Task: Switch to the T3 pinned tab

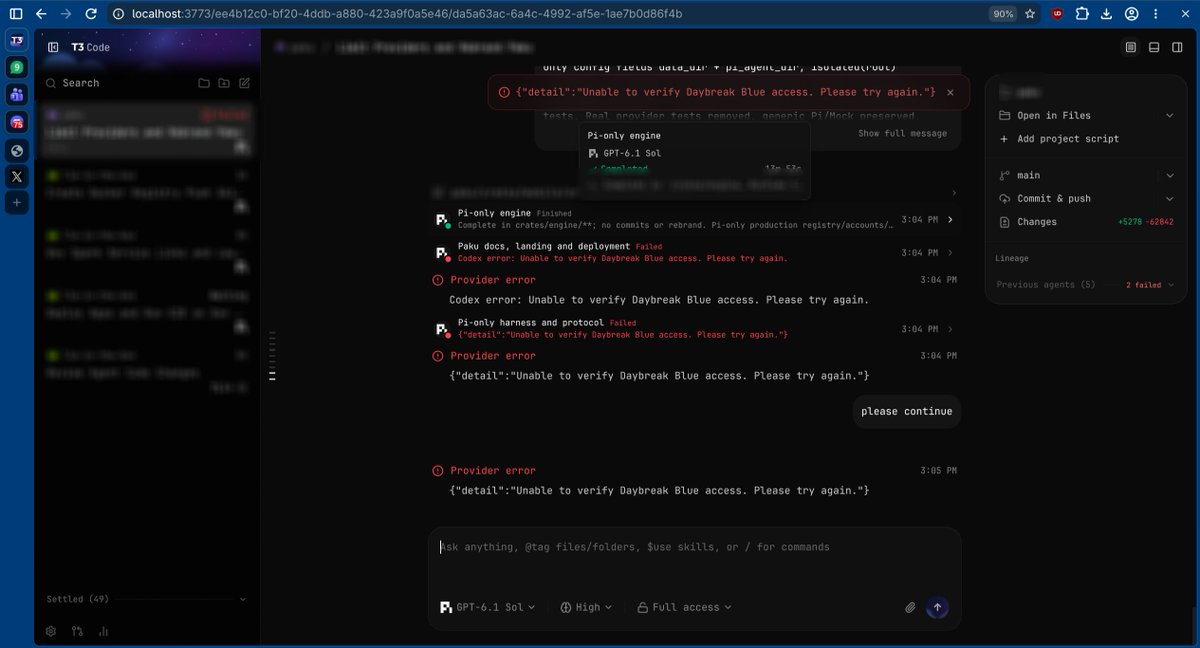Action: 17,41
